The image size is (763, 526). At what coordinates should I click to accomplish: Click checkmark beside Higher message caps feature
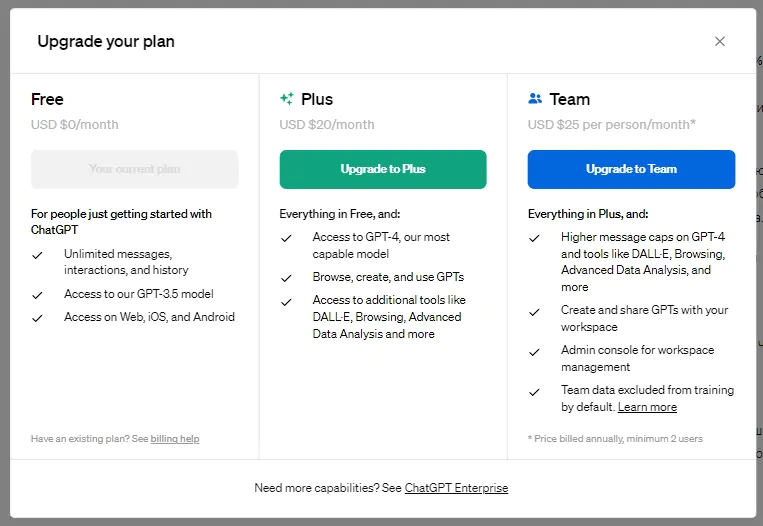[535, 238]
